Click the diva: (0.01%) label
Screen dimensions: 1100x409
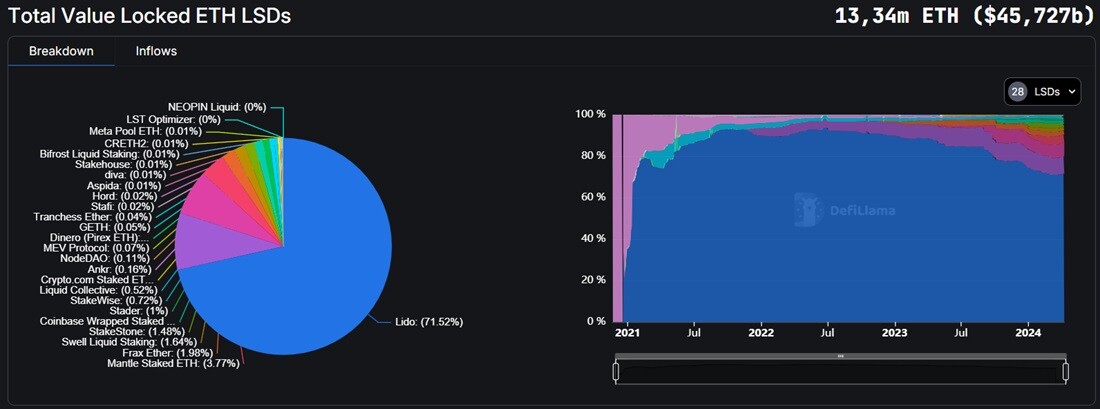(133, 175)
